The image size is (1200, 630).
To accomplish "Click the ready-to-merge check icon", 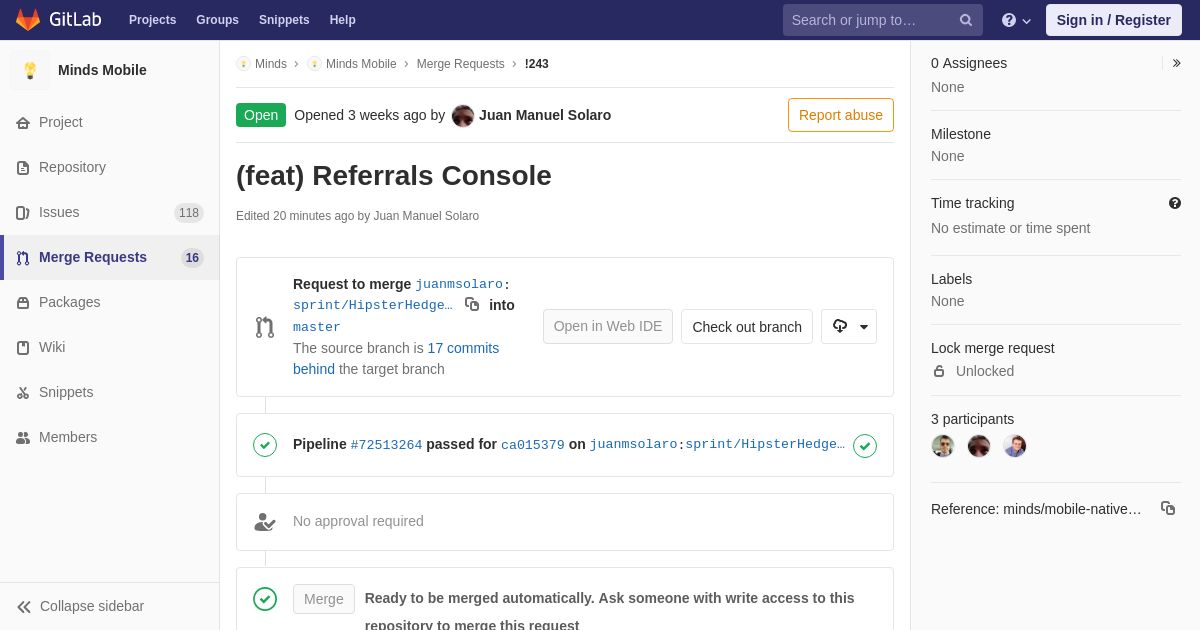I will point(265,599).
